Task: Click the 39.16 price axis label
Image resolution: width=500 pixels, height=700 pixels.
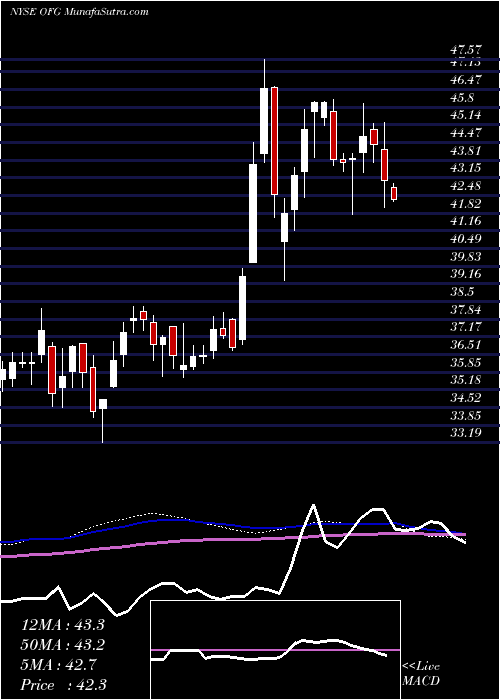Action: (x=466, y=274)
